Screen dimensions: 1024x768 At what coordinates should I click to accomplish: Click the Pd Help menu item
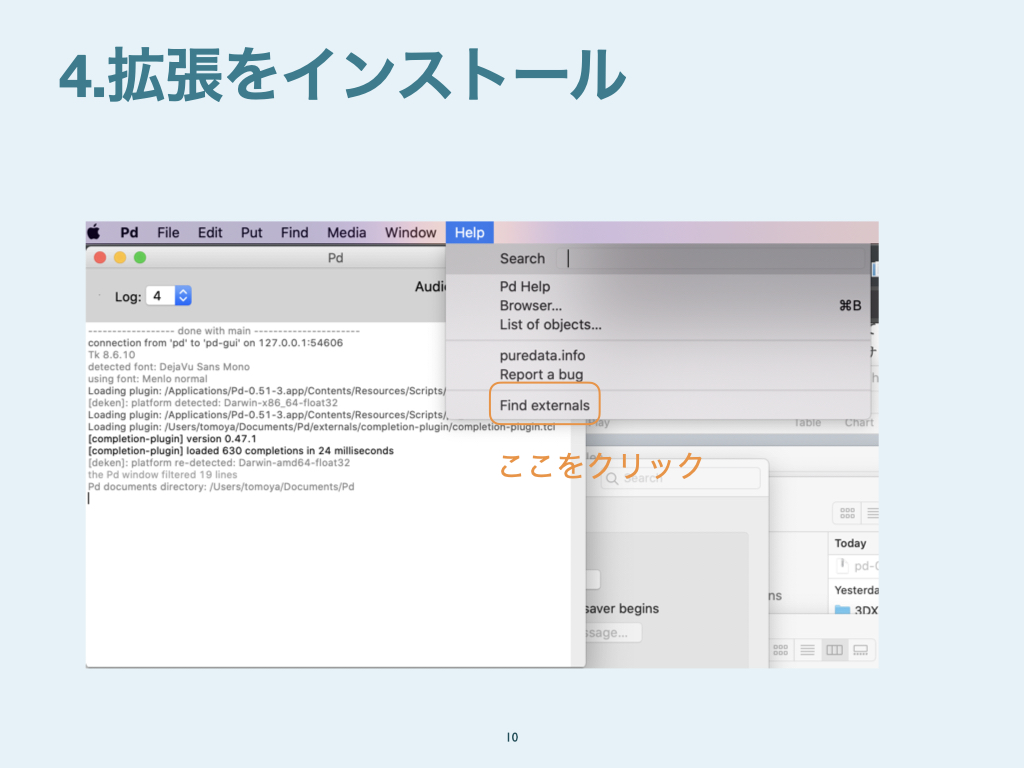click(525, 286)
